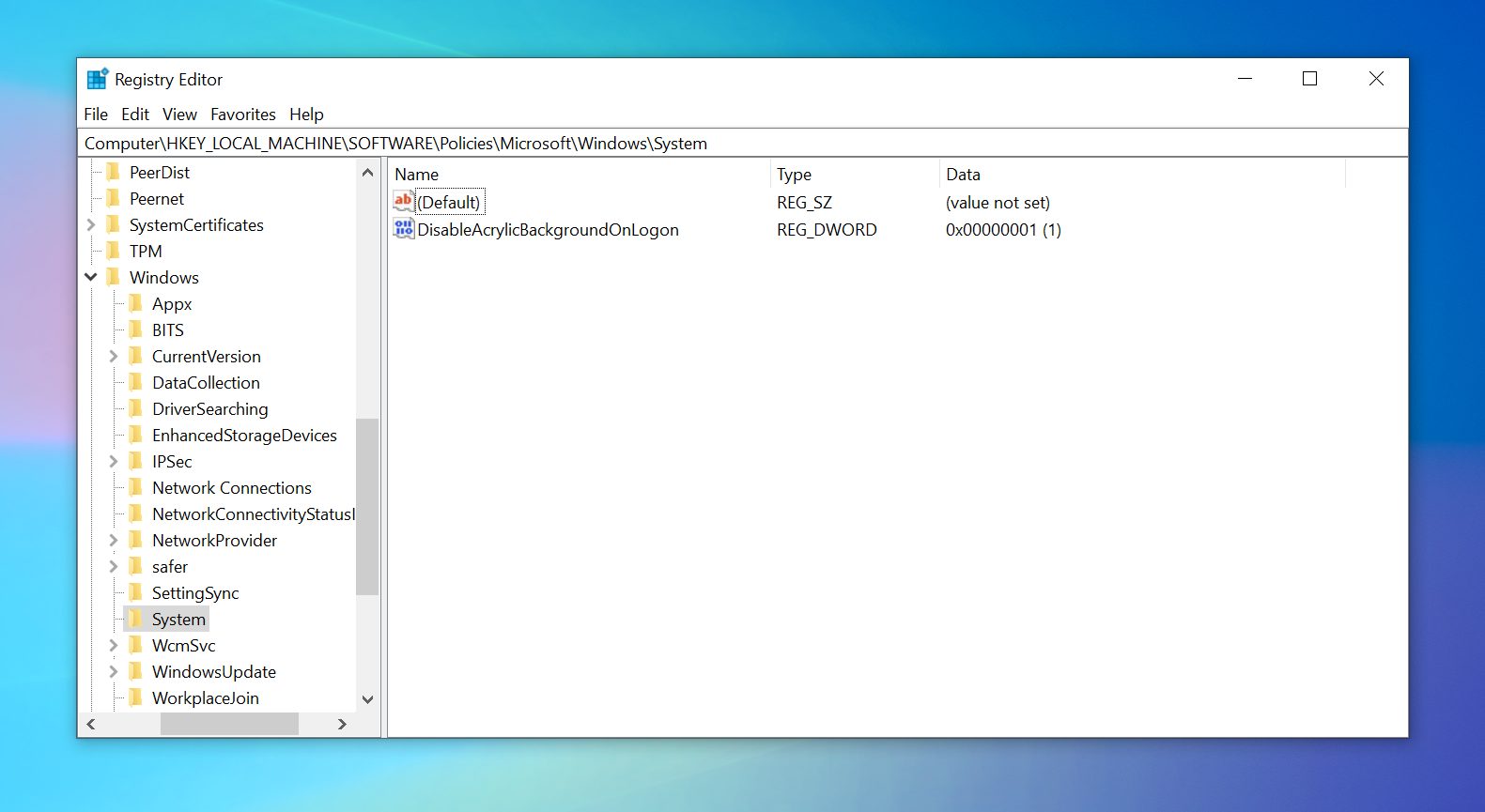1485x812 pixels.
Task: Click the DataCollection folder icon
Action: 136,382
